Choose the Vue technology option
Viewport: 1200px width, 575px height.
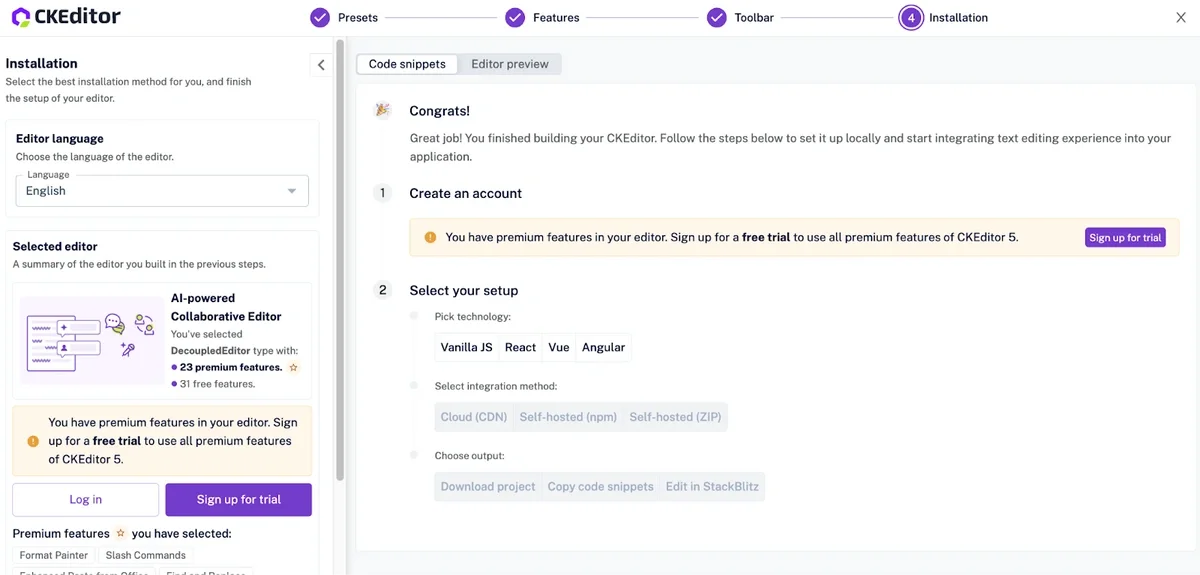[x=559, y=347]
